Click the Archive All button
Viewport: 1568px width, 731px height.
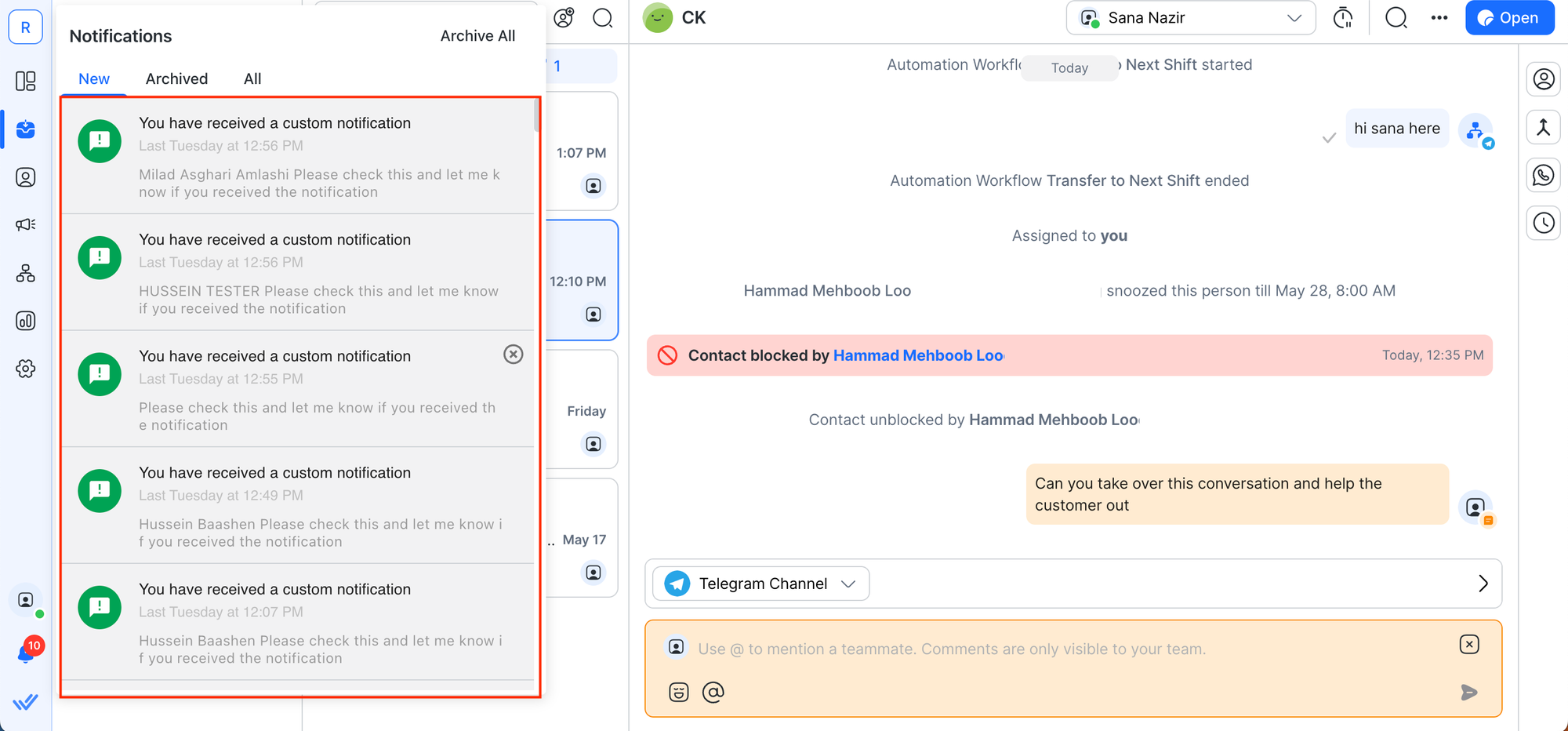pyautogui.click(x=477, y=36)
